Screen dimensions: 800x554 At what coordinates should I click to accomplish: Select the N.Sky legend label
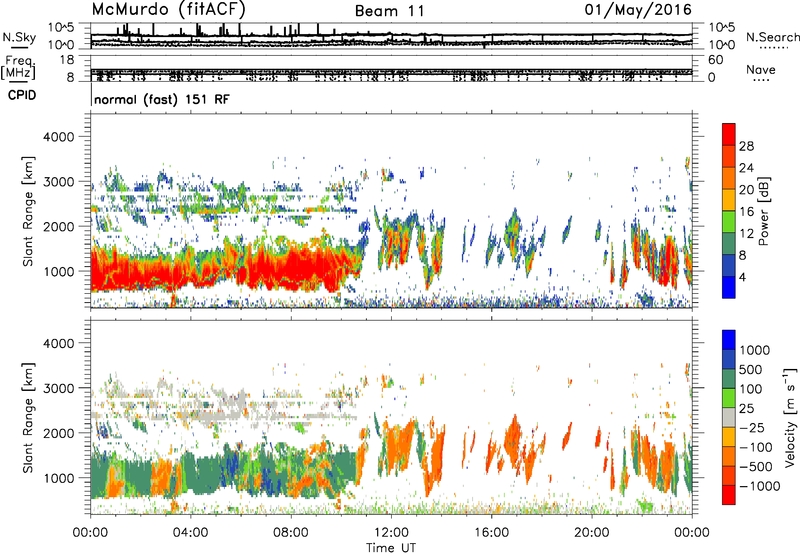(x=19, y=38)
